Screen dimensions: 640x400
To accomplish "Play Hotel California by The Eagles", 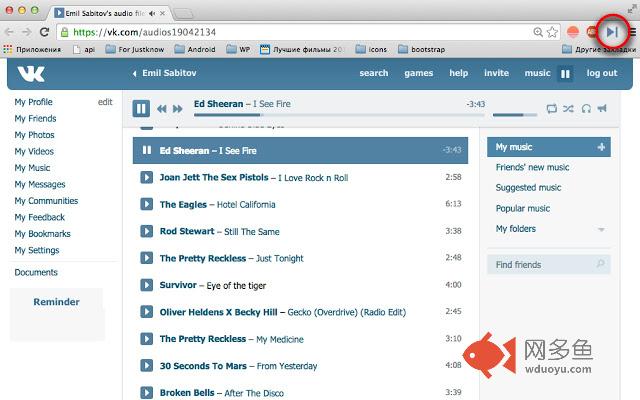I will pyautogui.click(x=147, y=204).
